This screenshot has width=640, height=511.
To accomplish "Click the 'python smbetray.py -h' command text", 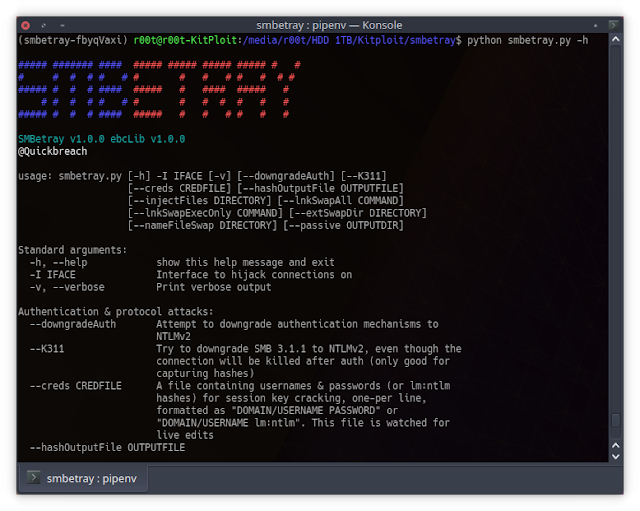I will pos(527,40).
